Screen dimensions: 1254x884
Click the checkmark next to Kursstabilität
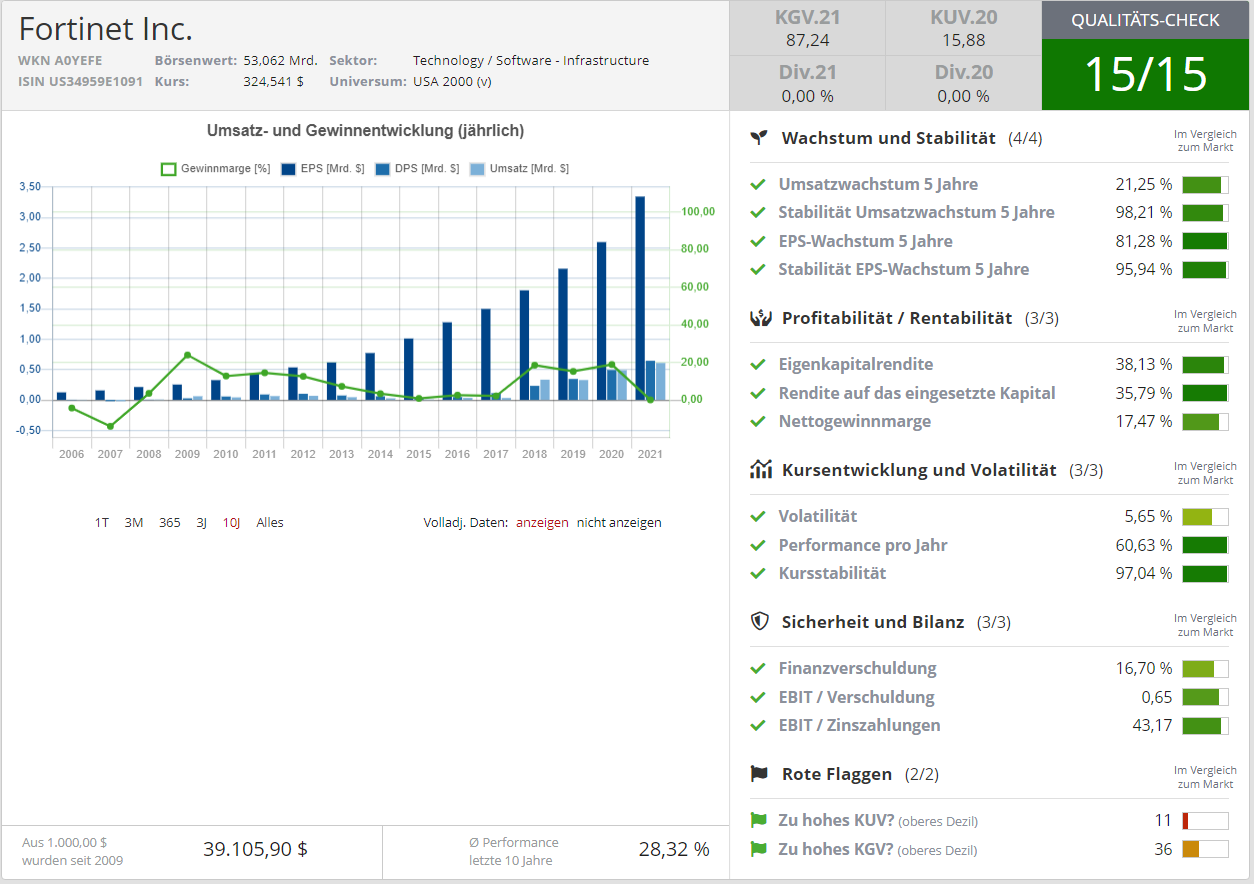tap(758, 574)
